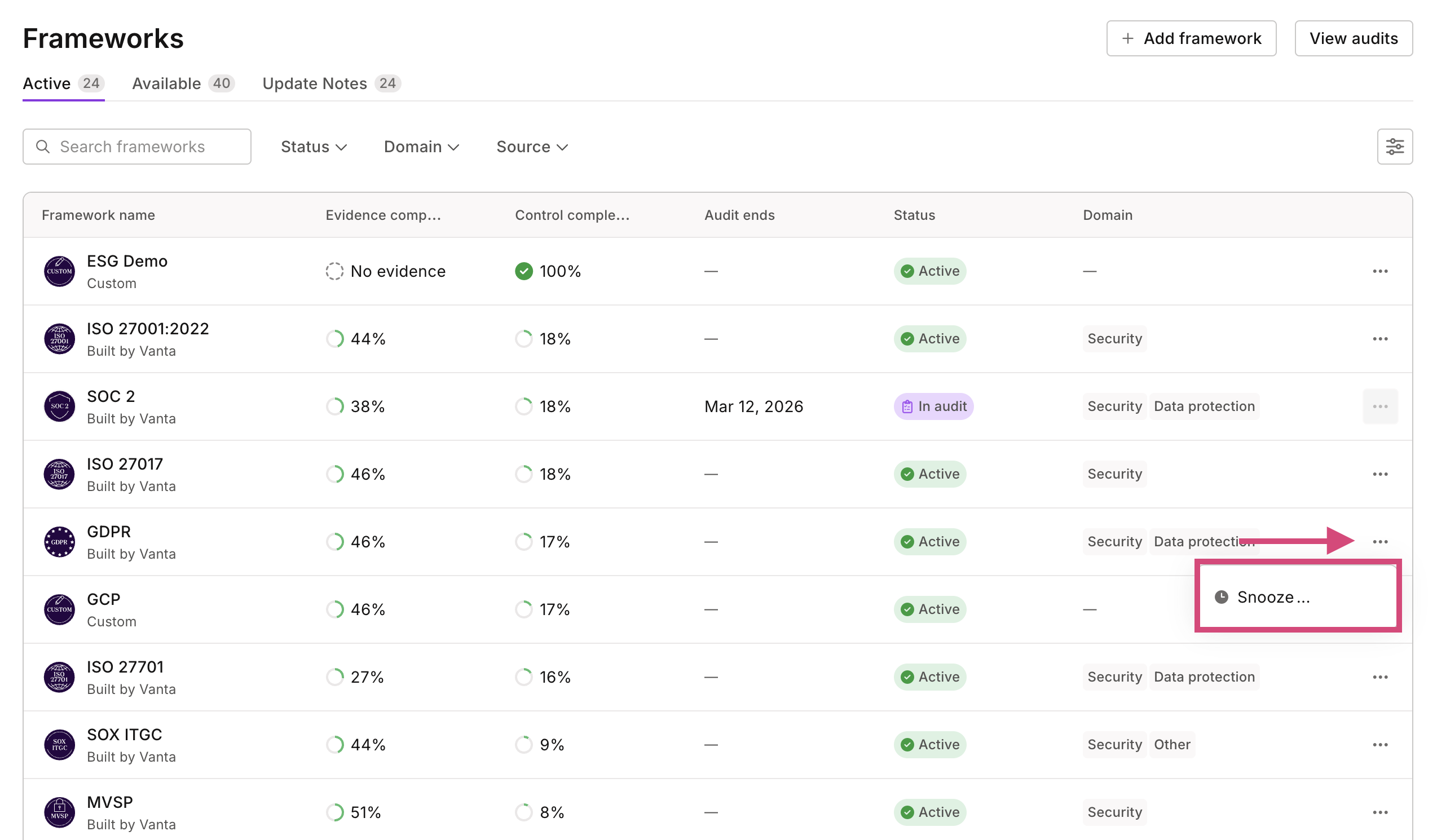
Task: Click the clock icon next to Snooze
Action: point(1221,597)
